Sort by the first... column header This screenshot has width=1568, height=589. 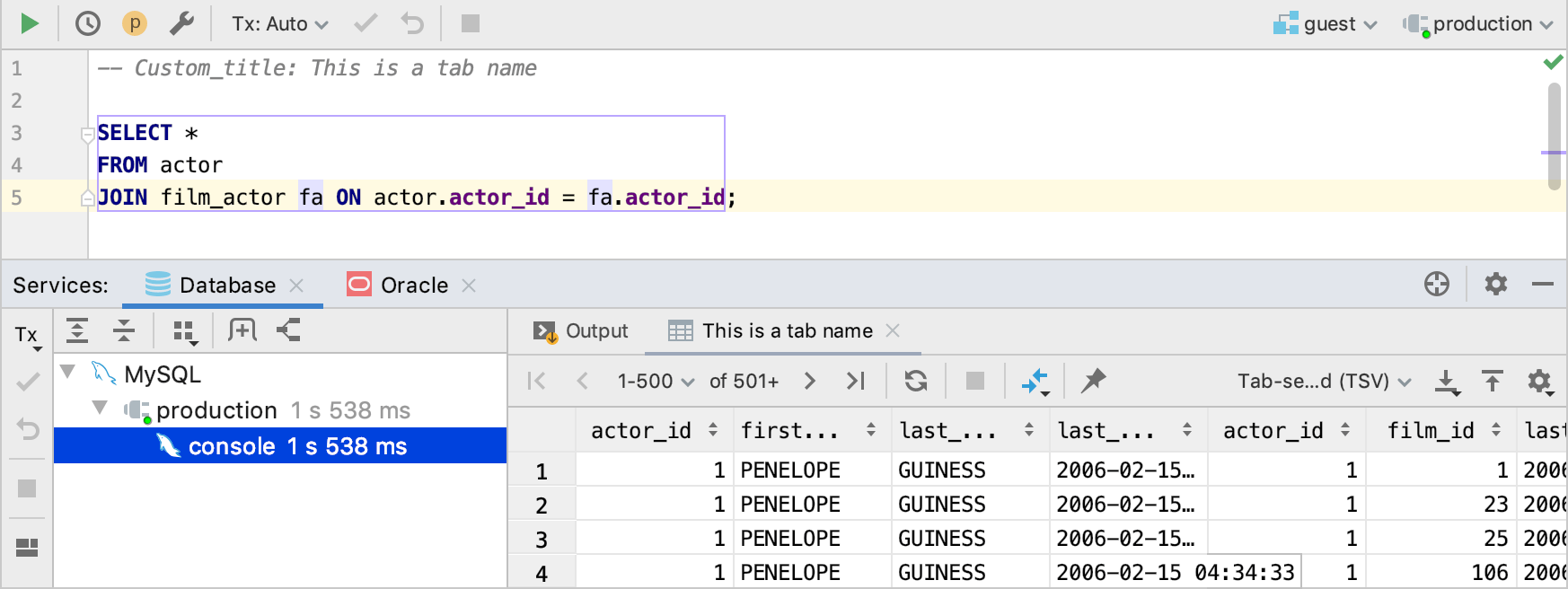click(x=812, y=431)
